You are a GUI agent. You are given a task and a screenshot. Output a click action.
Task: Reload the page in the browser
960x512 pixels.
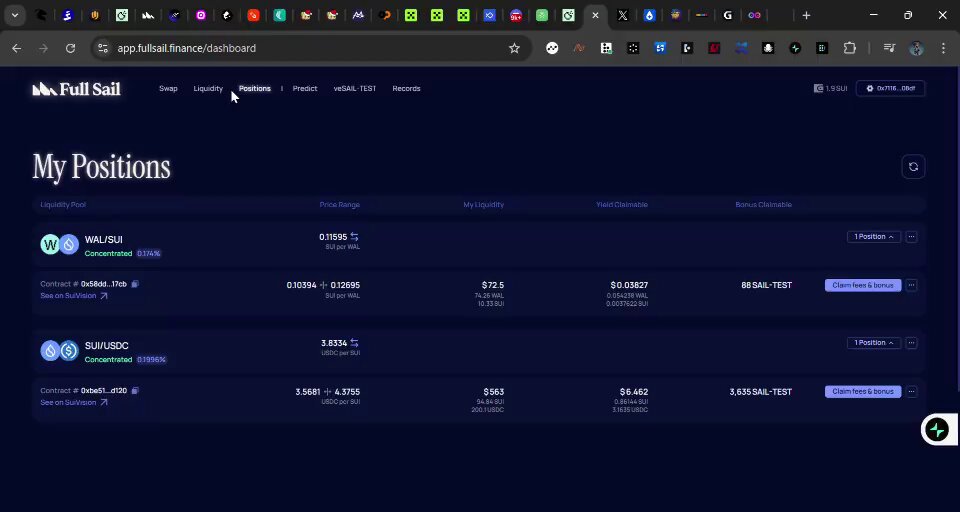[x=70, y=48]
